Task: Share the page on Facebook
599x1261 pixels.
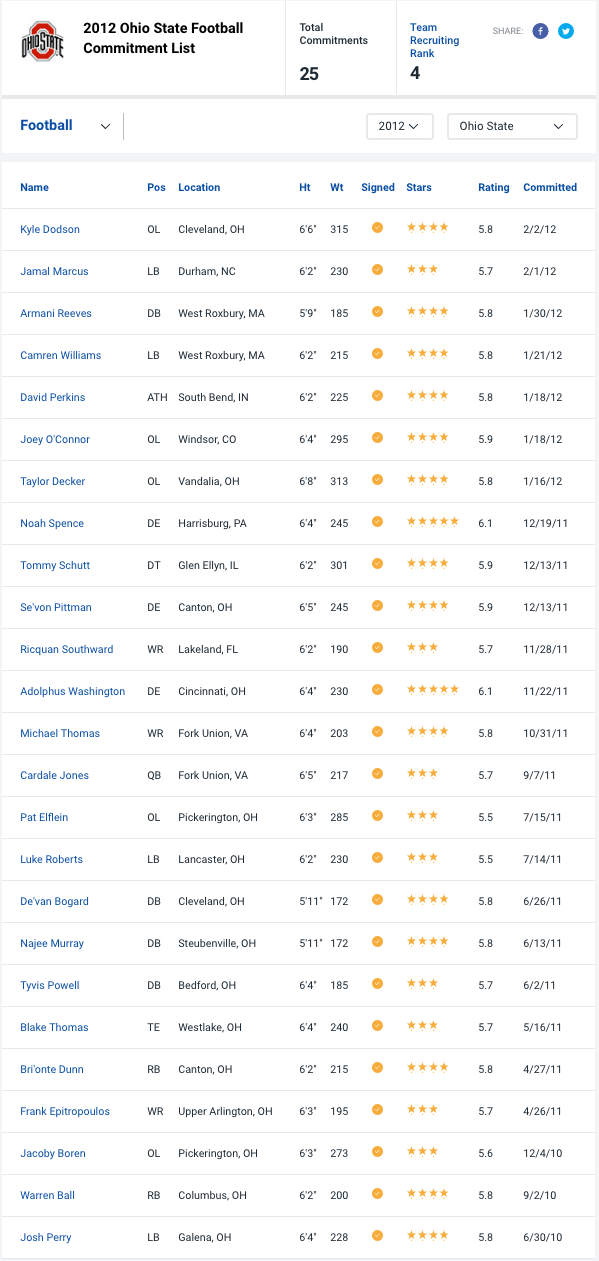Action: click(x=540, y=31)
